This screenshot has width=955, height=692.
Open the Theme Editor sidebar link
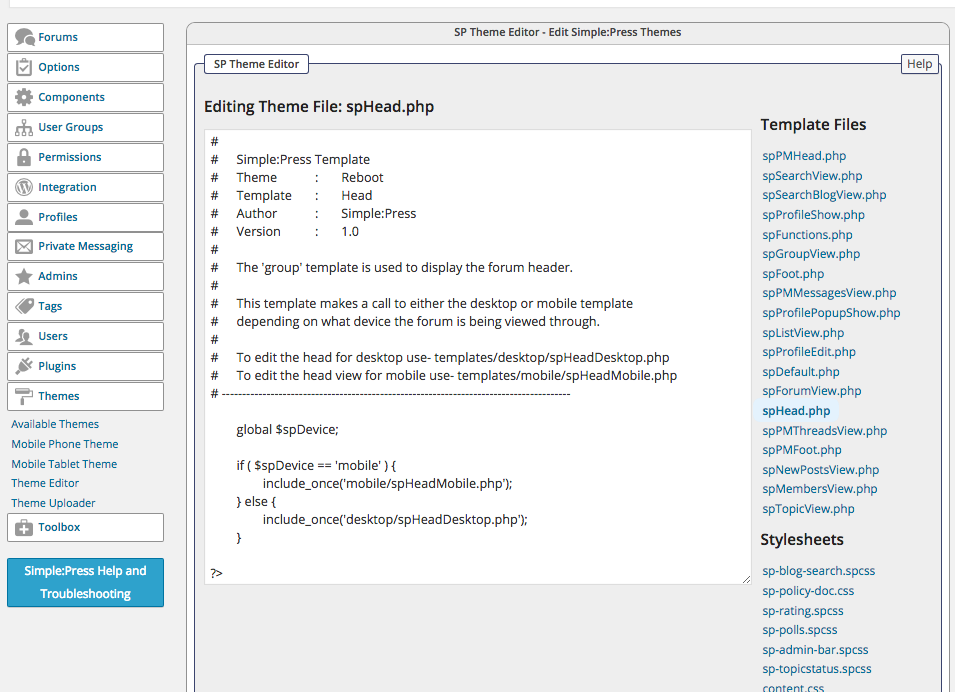(x=45, y=483)
